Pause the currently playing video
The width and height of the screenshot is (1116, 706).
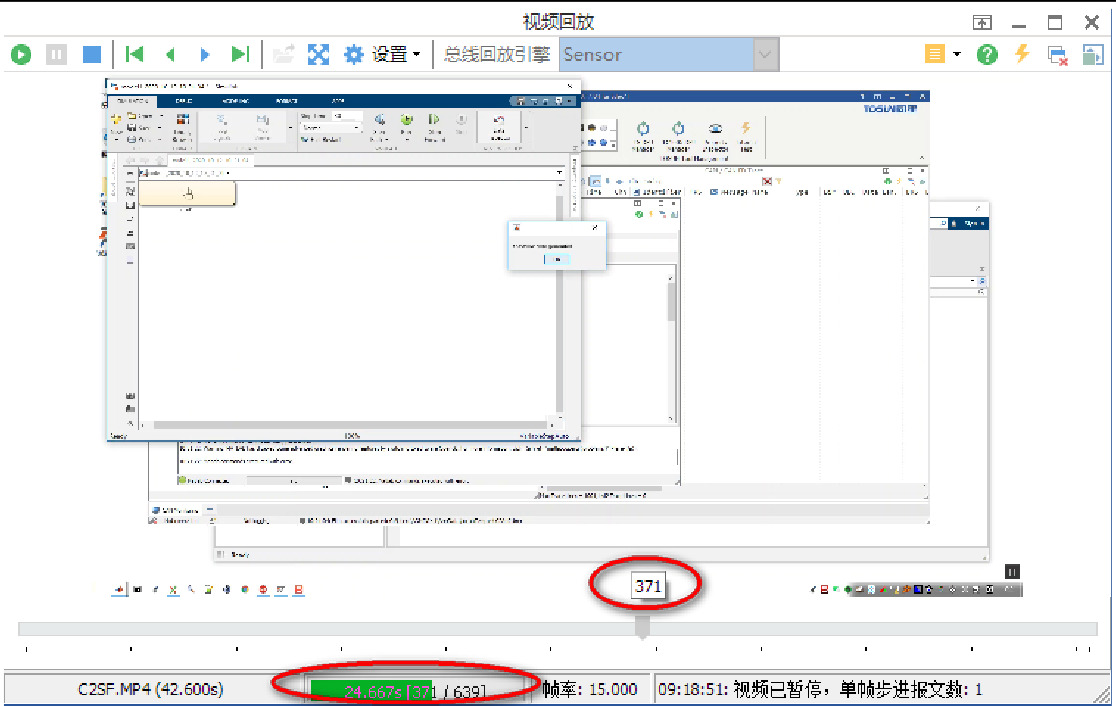point(57,54)
